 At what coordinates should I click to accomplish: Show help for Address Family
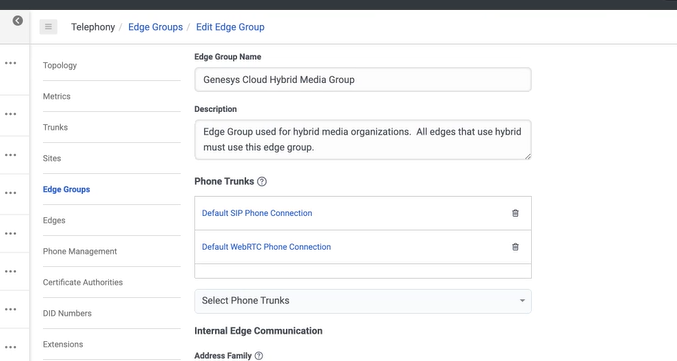point(259,356)
